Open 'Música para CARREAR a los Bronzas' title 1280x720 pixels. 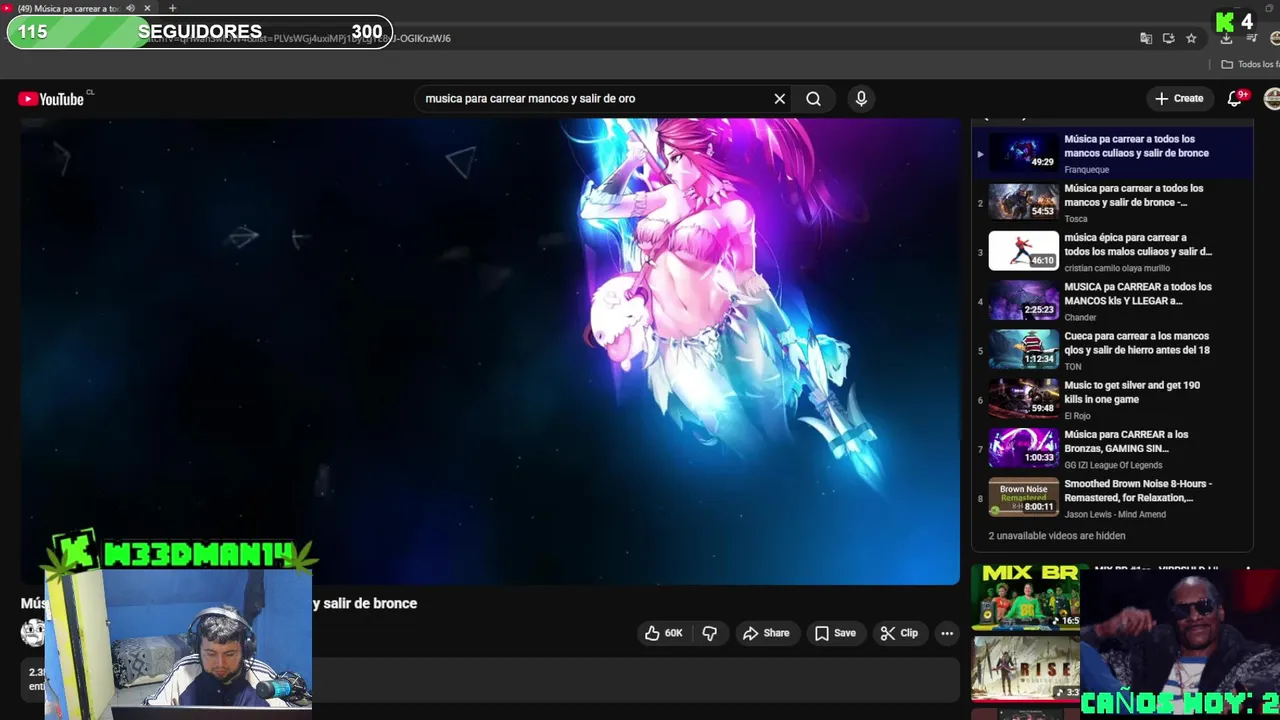(x=1126, y=441)
